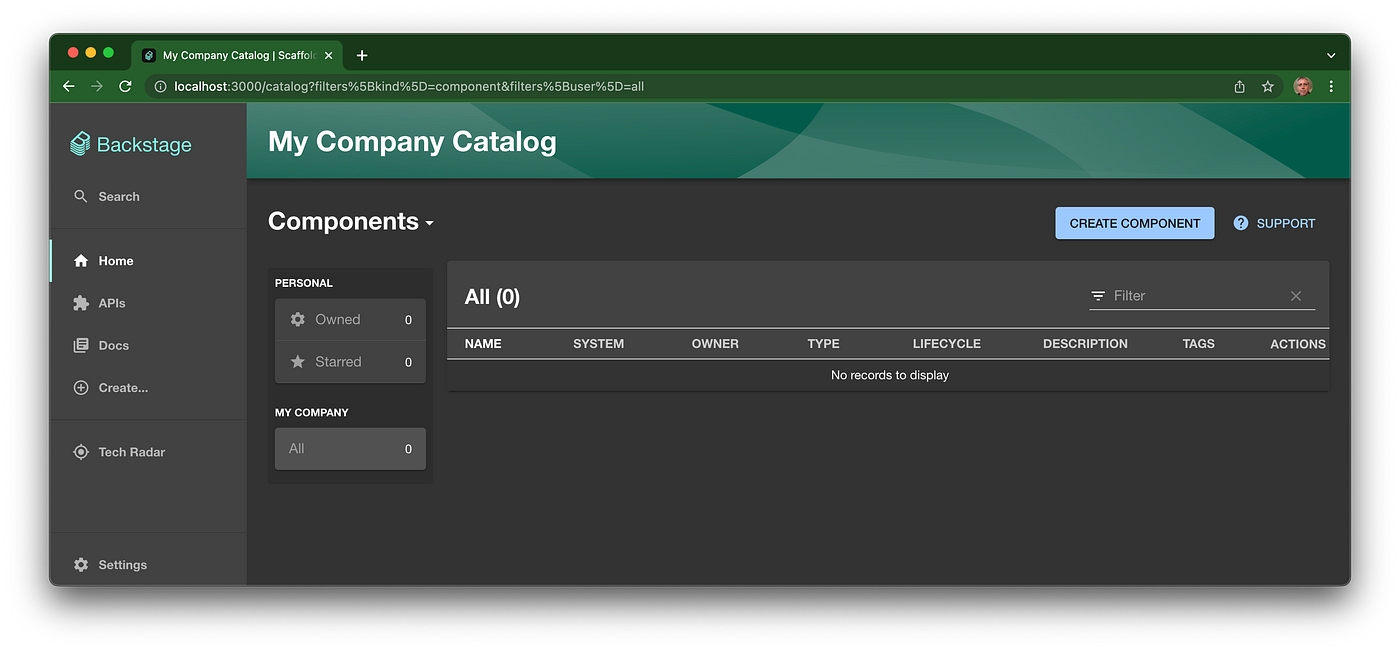Click the 'All (0)' table title
The width and height of the screenshot is (1400, 651).
pyautogui.click(x=492, y=297)
